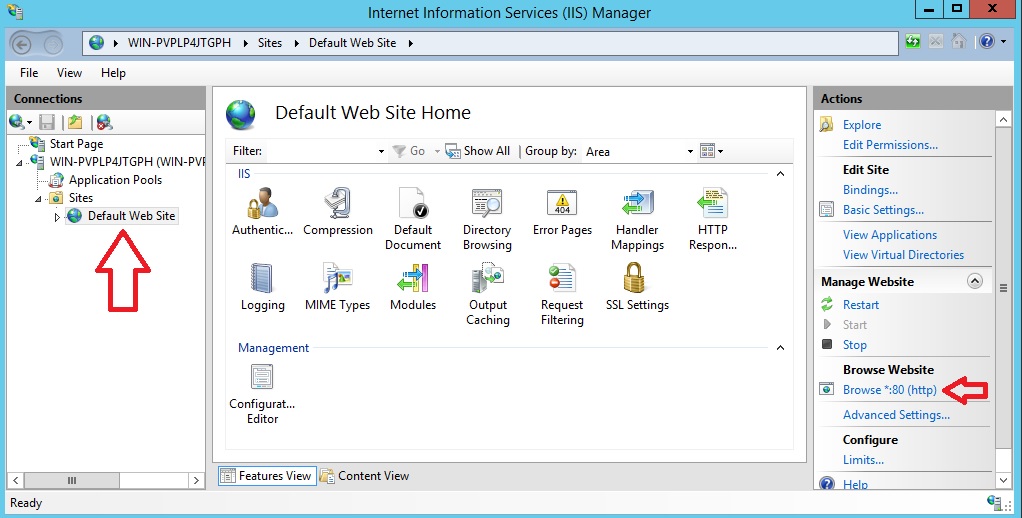The width and height of the screenshot is (1022, 518).
Task: Stop the website
Action: point(854,345)
